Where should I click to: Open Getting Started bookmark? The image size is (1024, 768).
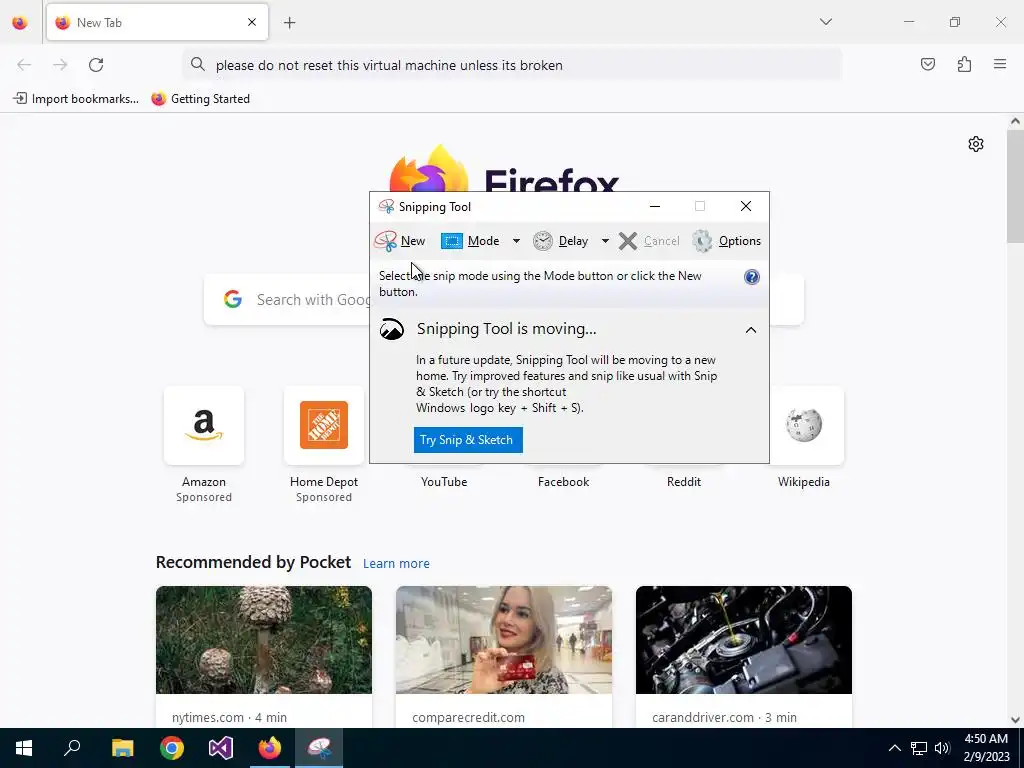pyautogui.click(x=200, y=99)
